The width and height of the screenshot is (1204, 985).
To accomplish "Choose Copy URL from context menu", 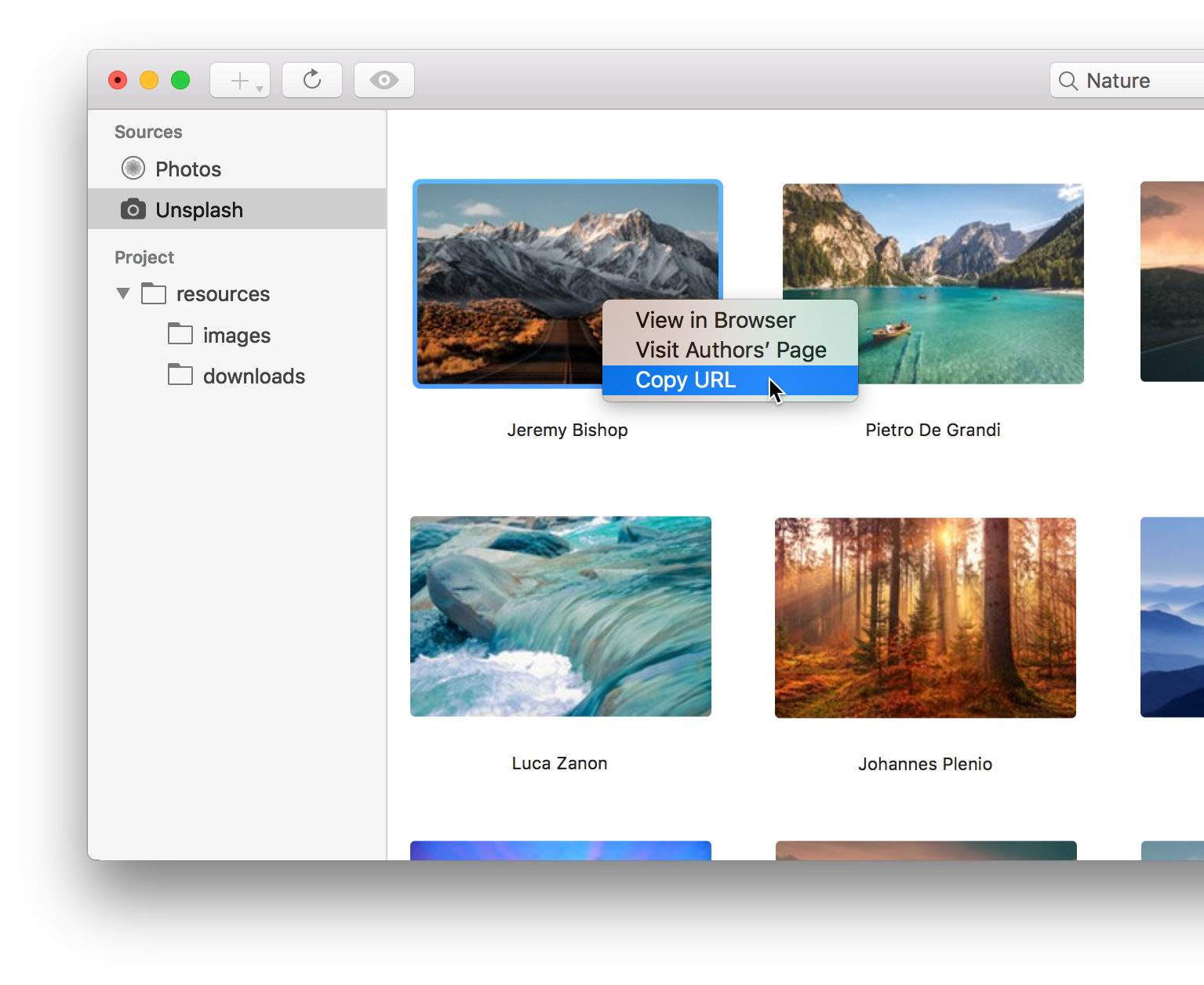I will 685,380.
